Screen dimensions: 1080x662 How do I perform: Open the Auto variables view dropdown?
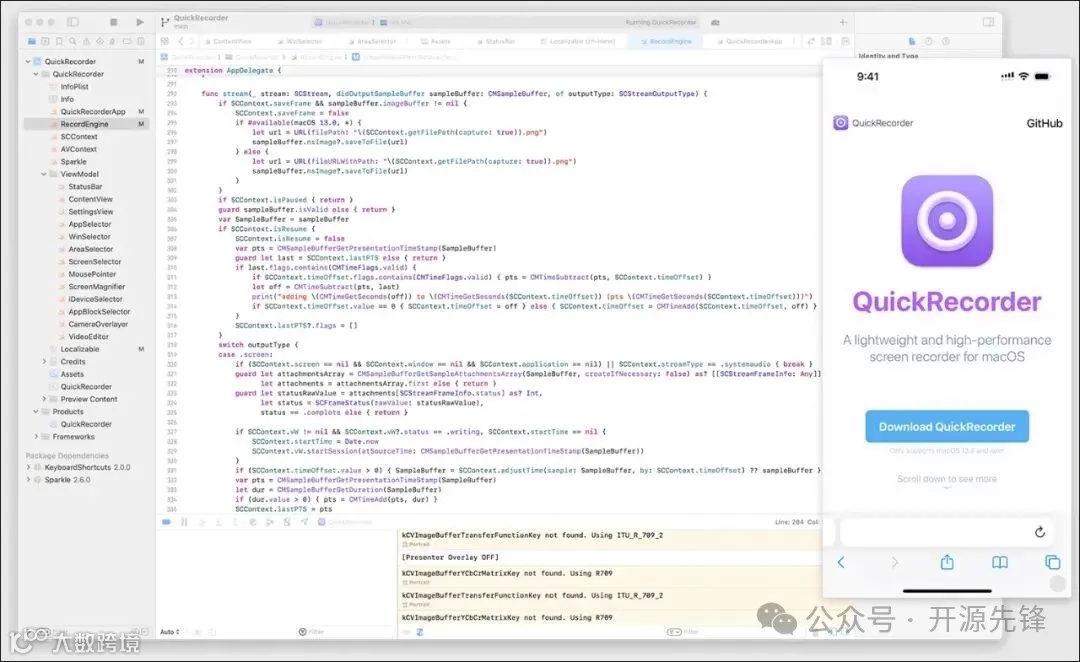[170, 632]
